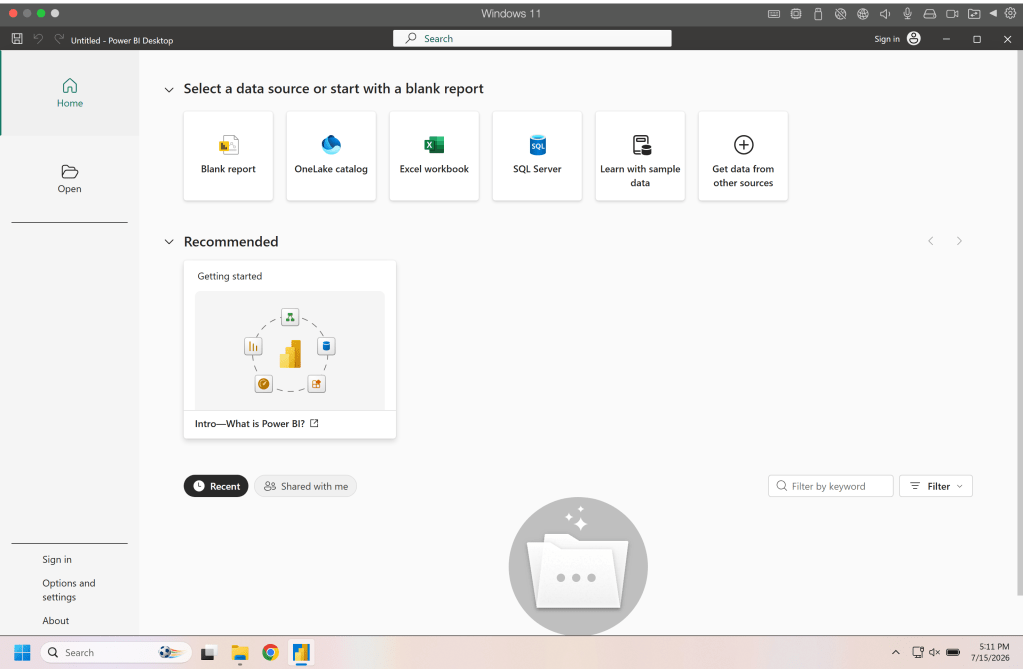The height and width of the screenshot is (669, 1023).
Task: Redo the action in the title bar
Action: click(x=59, y=39)
